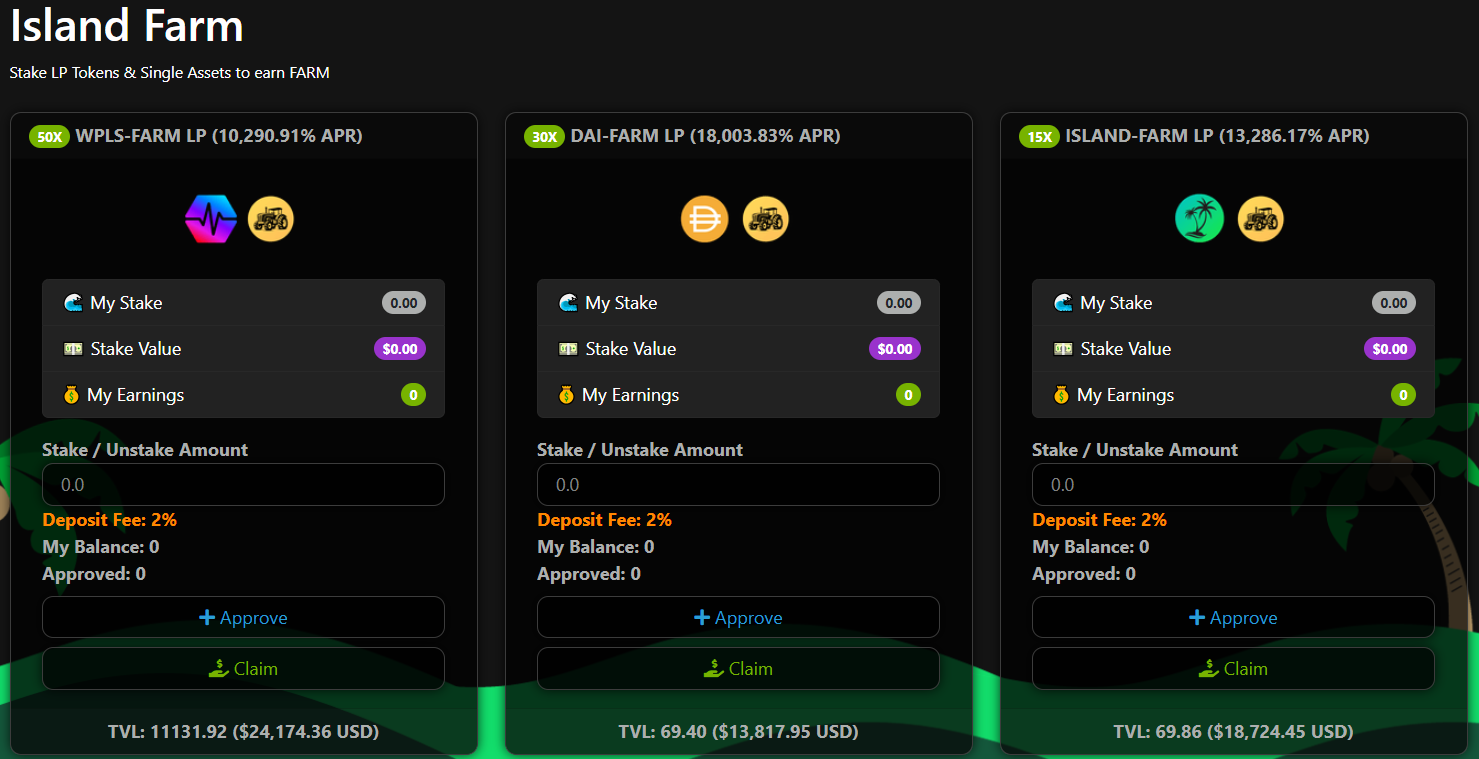Click the stake amount field on DAI-FARM card
The image size is (1479, 759).
click(738, 484)
